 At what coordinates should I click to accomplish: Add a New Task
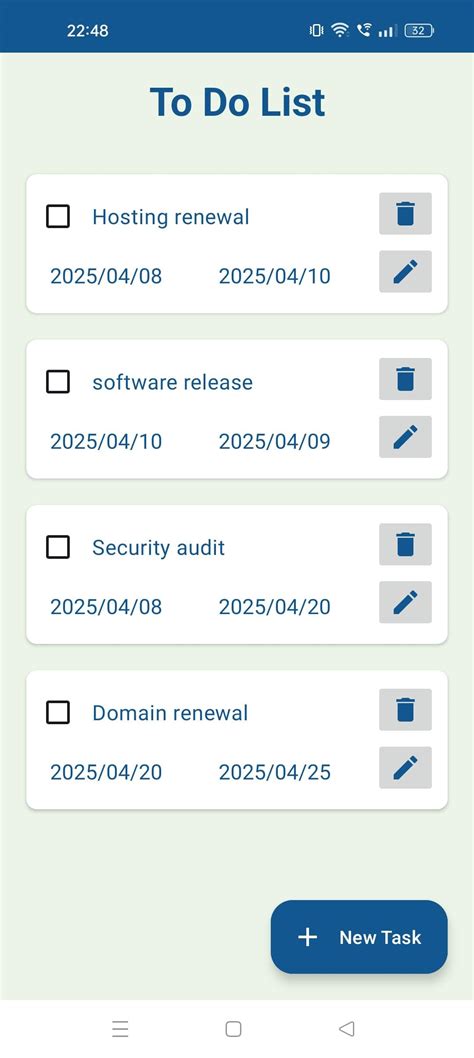coord(359,937)
